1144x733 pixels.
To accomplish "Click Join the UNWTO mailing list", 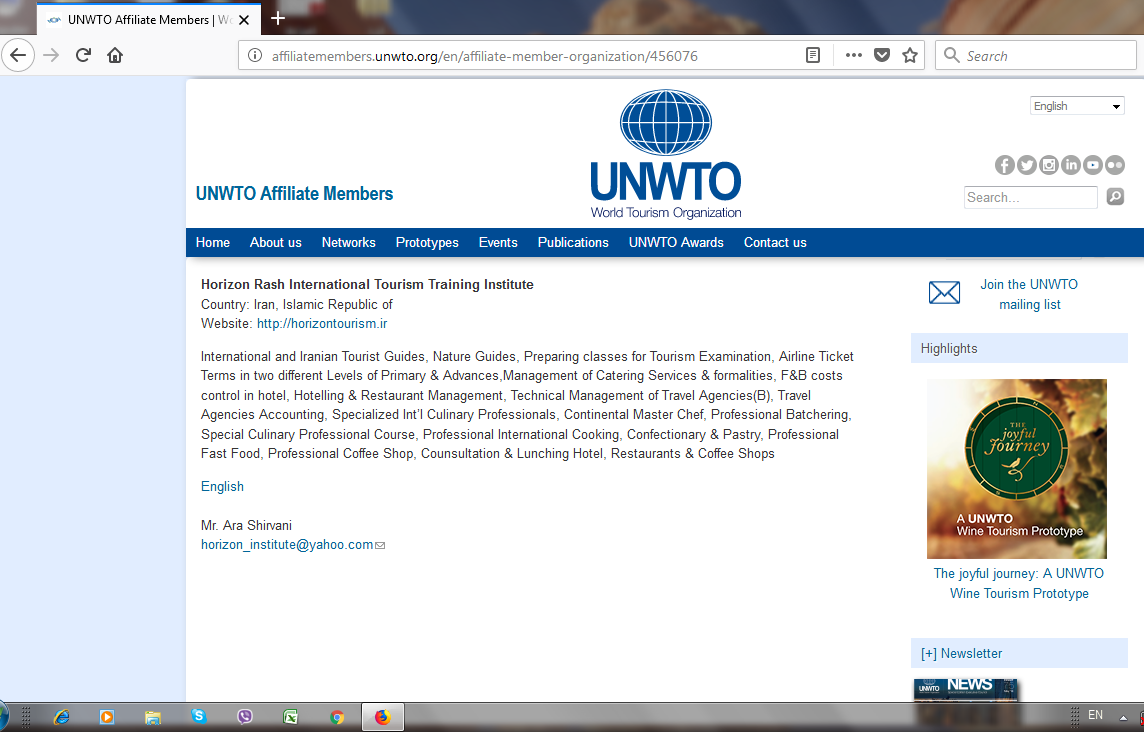I will pos(1029,294).
